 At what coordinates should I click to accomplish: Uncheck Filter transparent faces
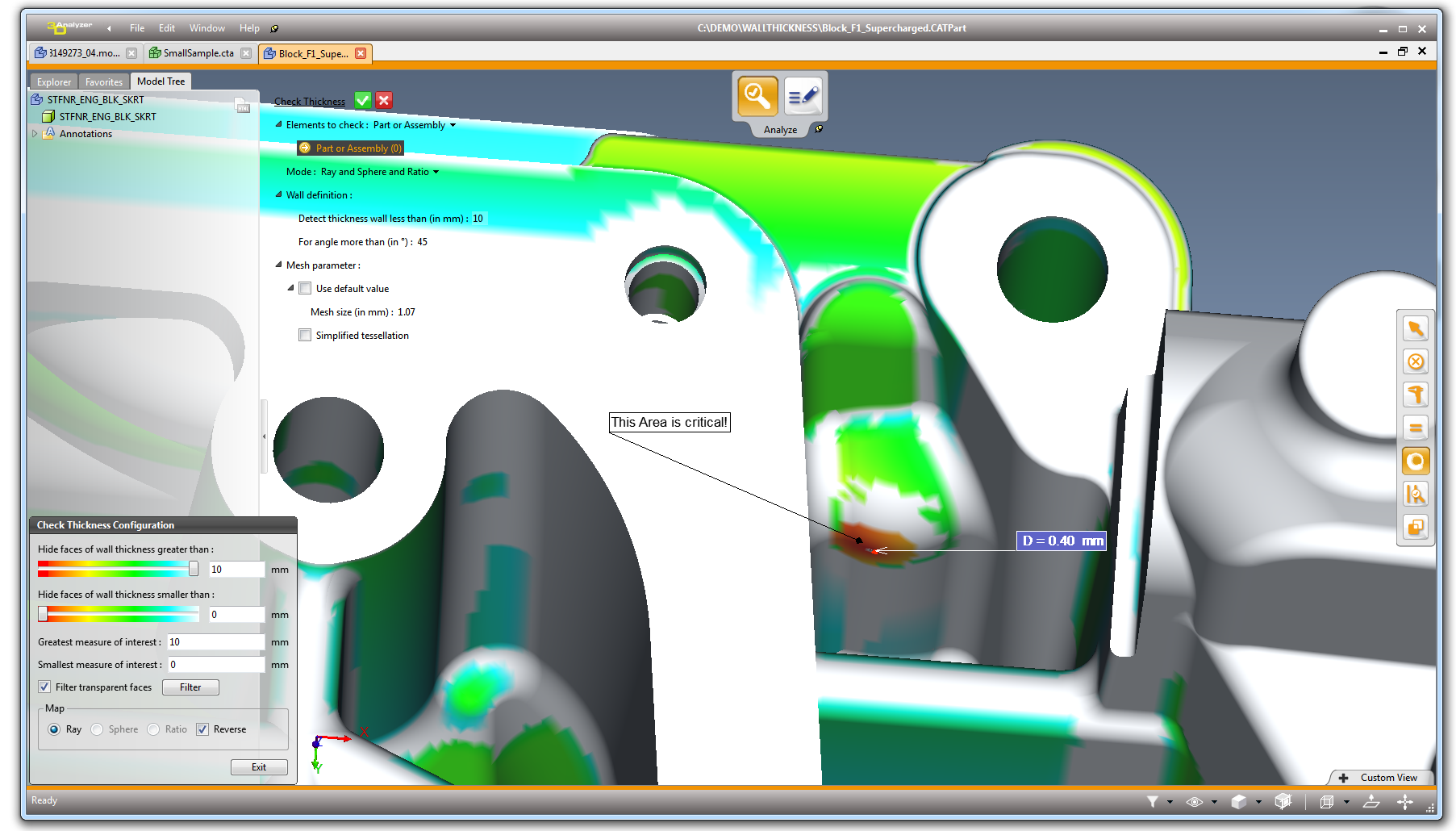click(44, 687)
